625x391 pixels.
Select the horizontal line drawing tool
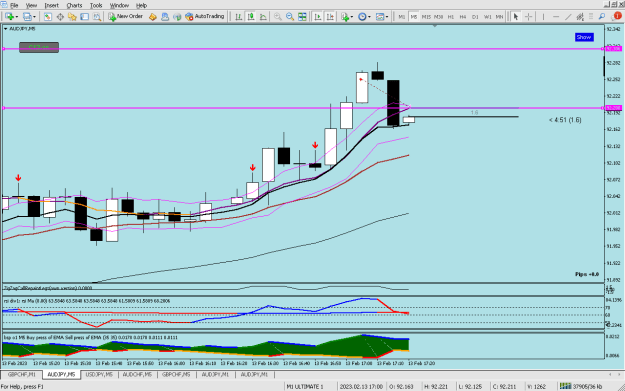click(x=556, y=16)
